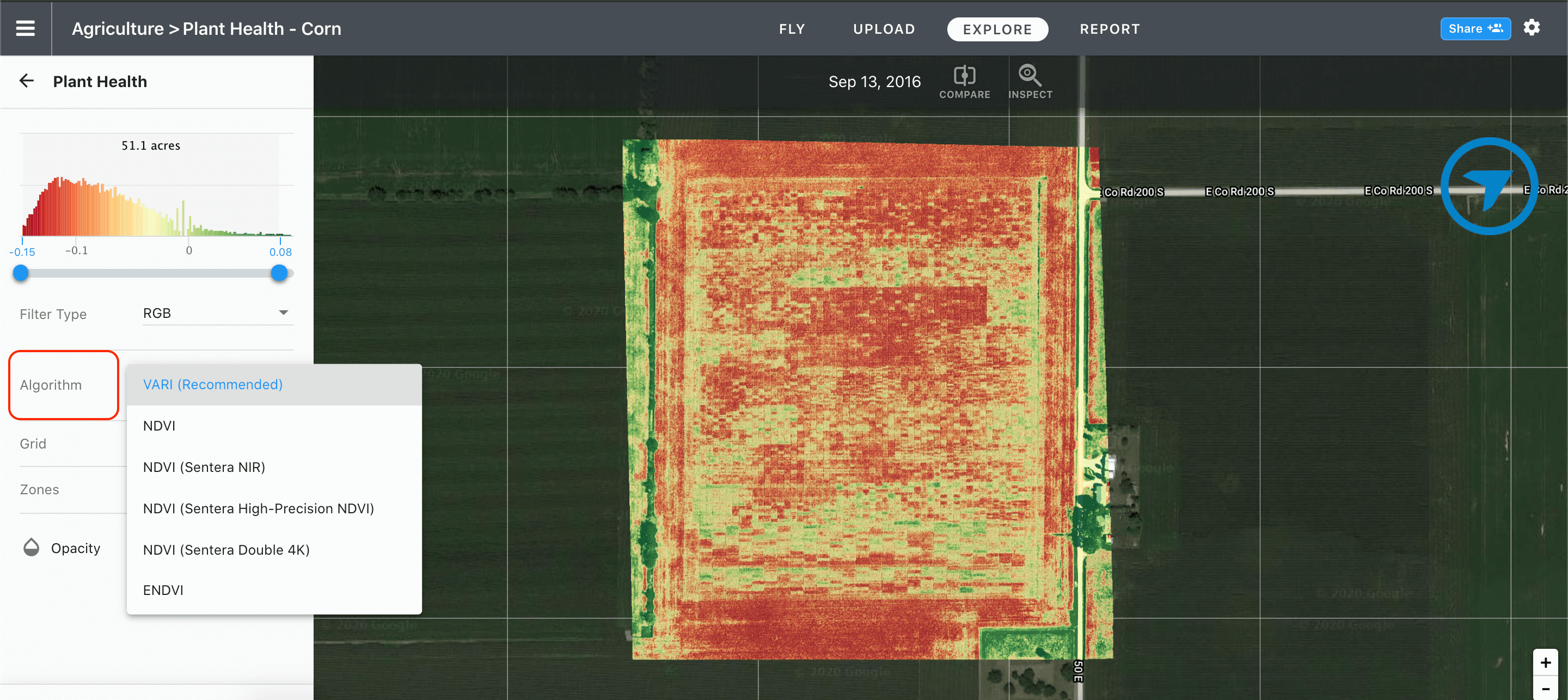Select NDVI (Sentera NIR) option
1568x700 pixels.
274,468
